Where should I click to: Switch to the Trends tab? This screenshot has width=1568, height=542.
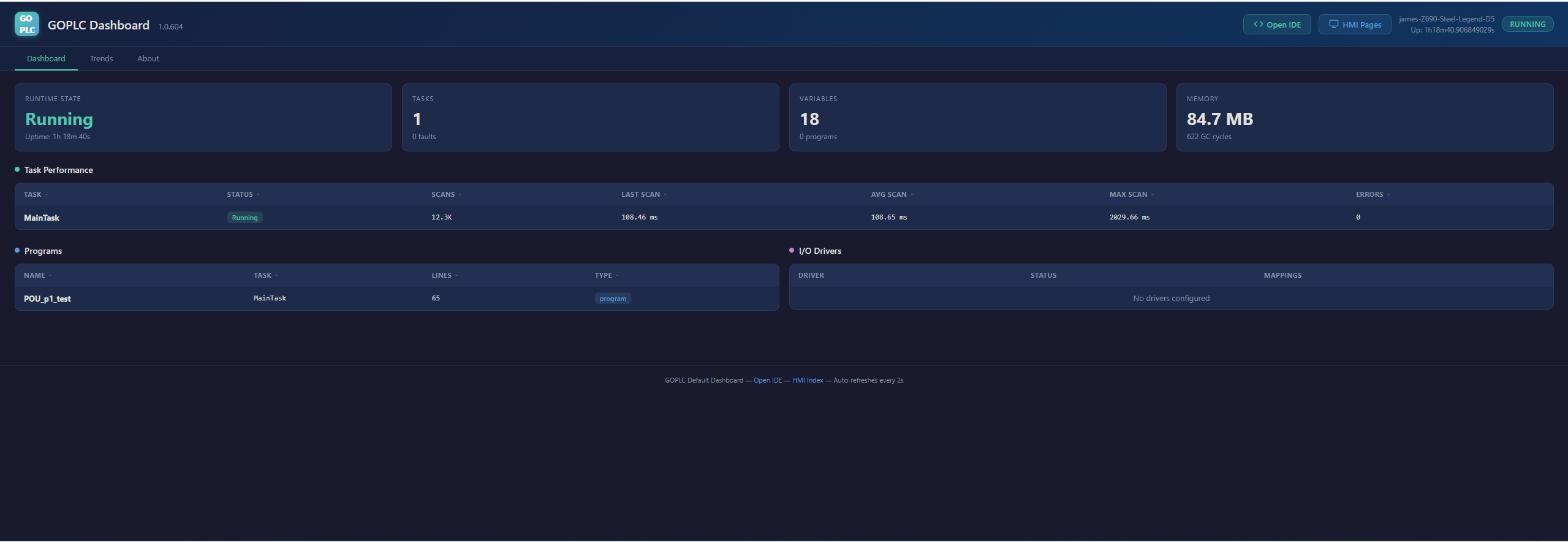coord(101,59)
